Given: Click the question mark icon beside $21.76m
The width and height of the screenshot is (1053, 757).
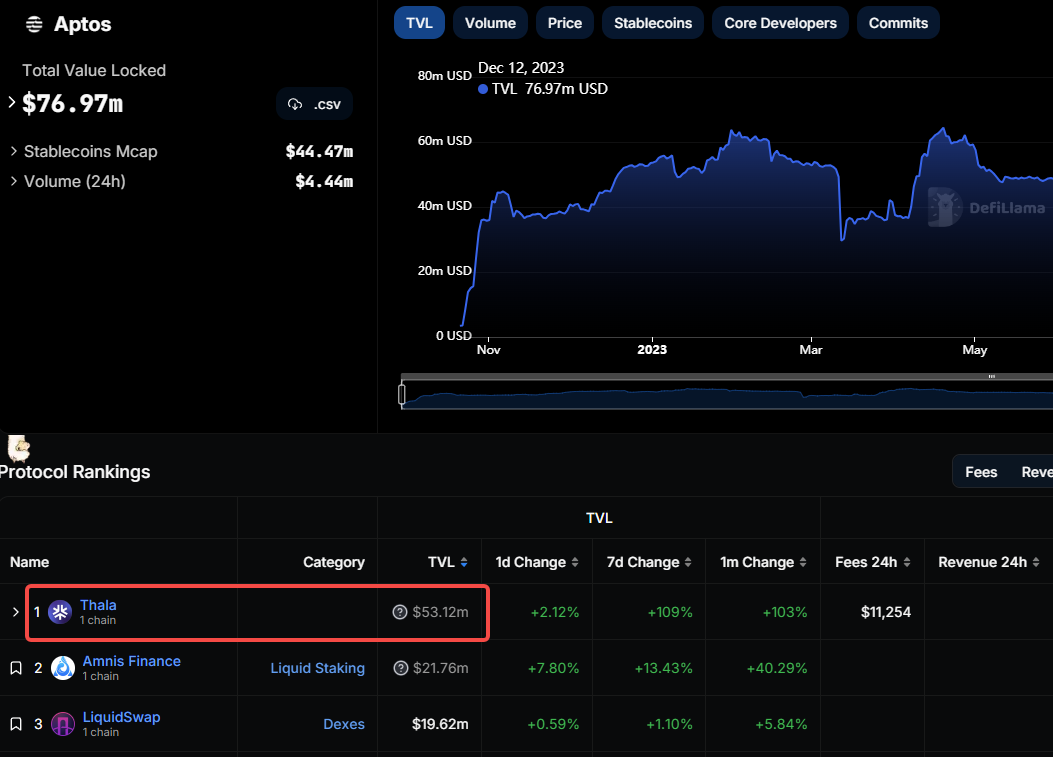Looking at the screenshot, I should (x=400, y=668).
